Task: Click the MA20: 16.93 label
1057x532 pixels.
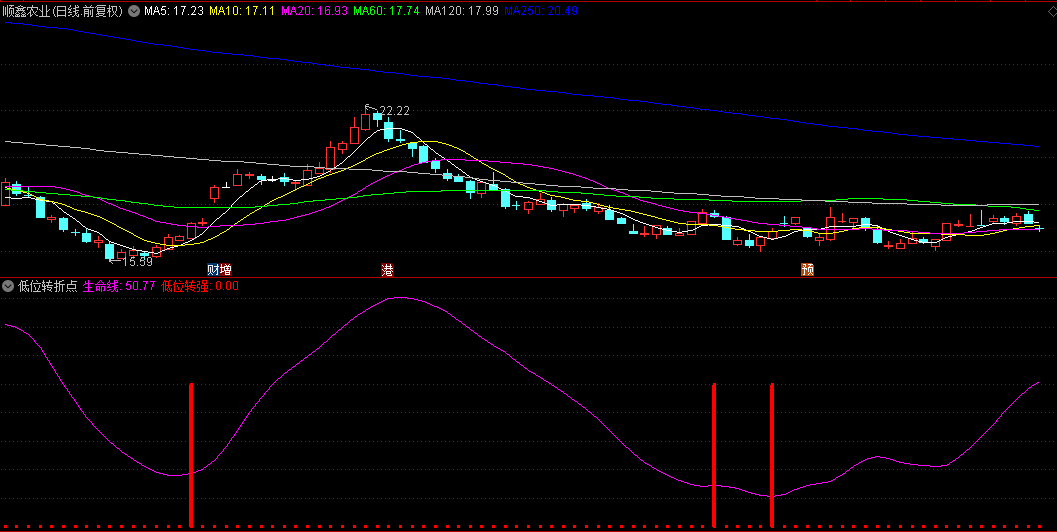Action: pos(314,11)
